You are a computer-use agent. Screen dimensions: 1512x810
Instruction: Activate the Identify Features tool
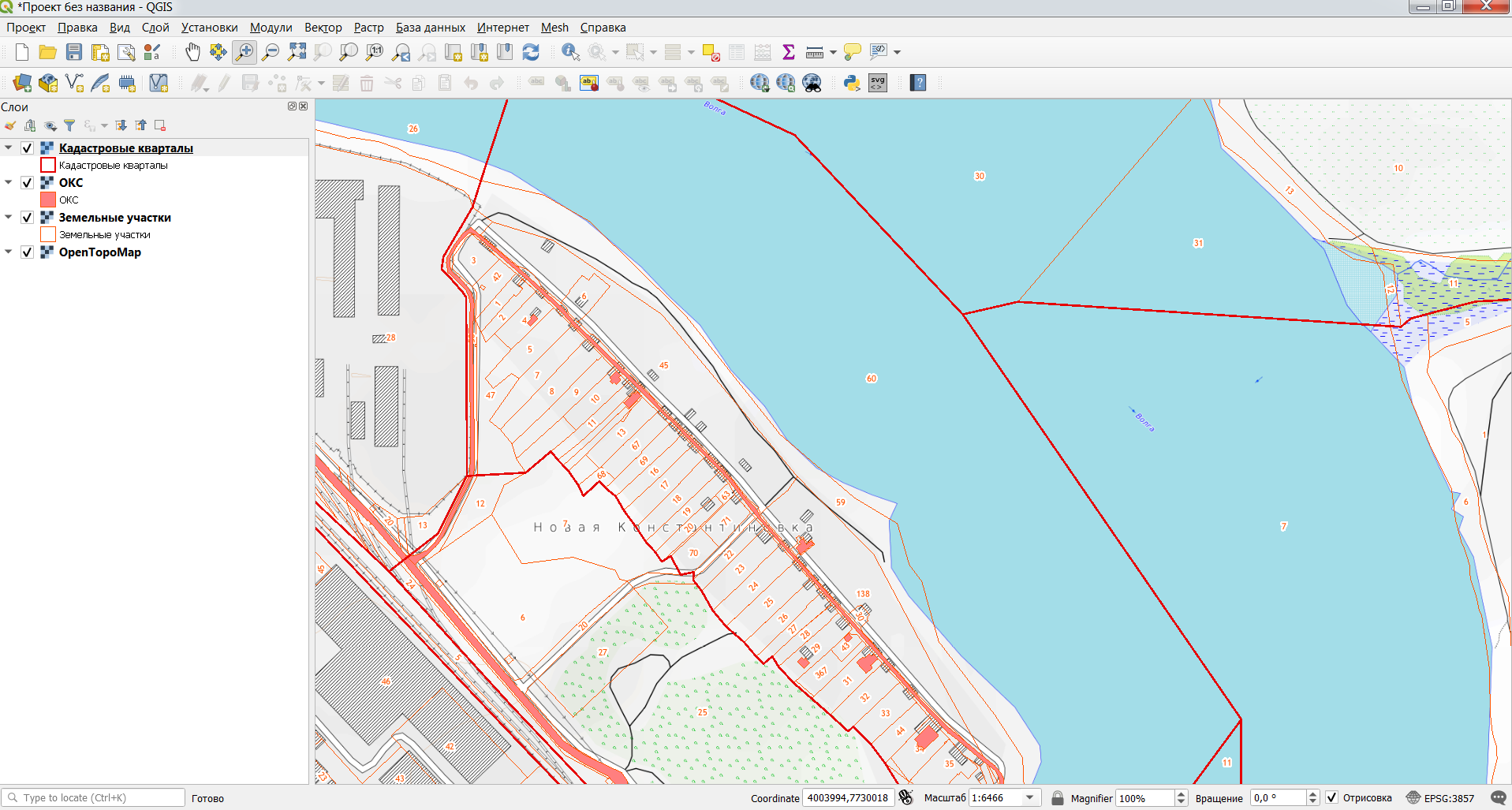570,52
